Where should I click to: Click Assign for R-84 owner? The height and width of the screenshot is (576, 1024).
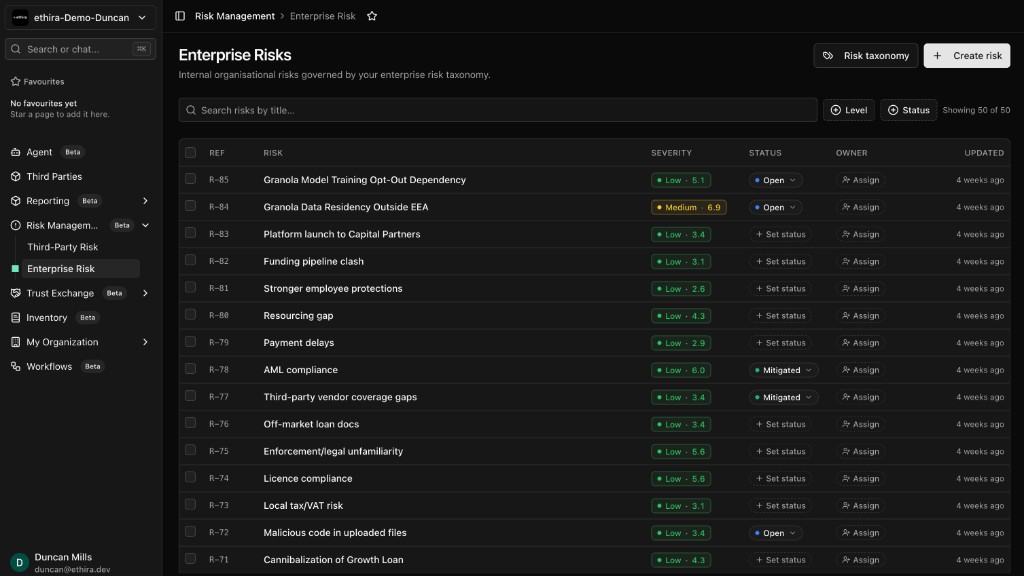point(860,208)
